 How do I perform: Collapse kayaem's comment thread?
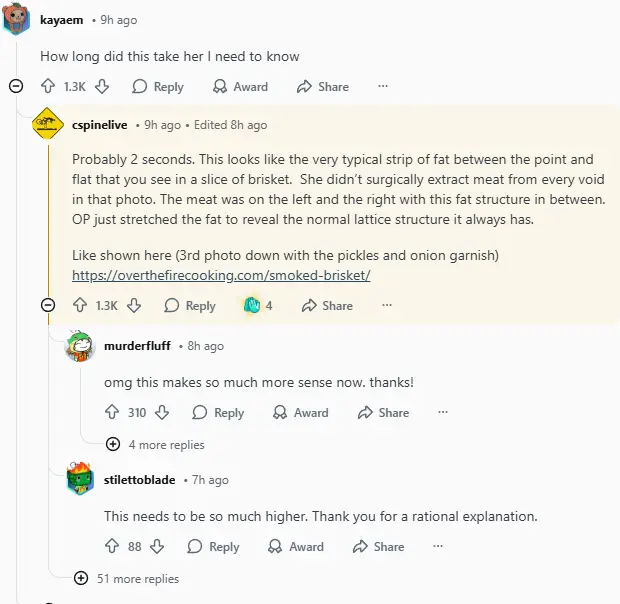[16, 87]
